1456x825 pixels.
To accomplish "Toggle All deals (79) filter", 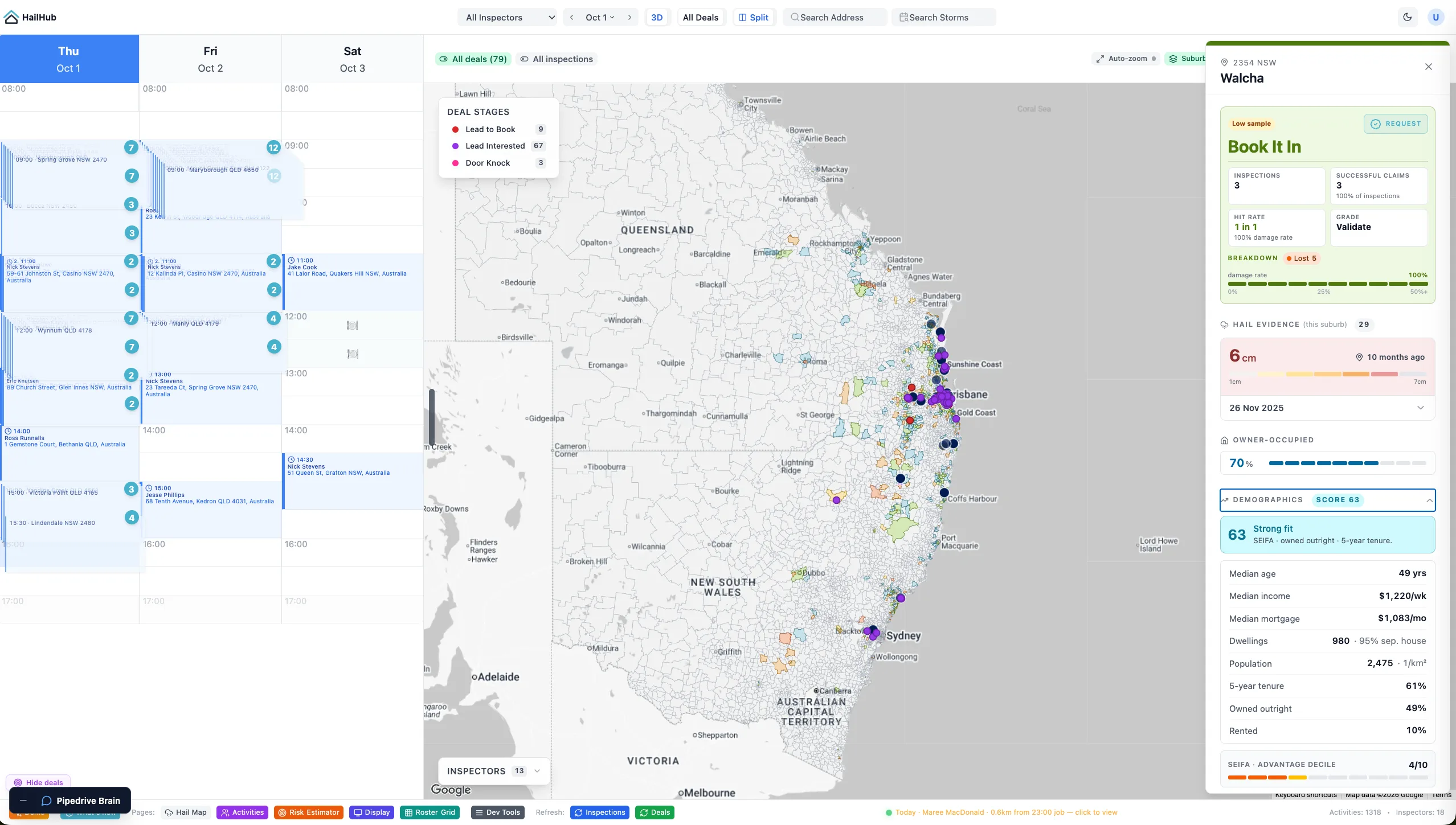I will pos(473,59).
